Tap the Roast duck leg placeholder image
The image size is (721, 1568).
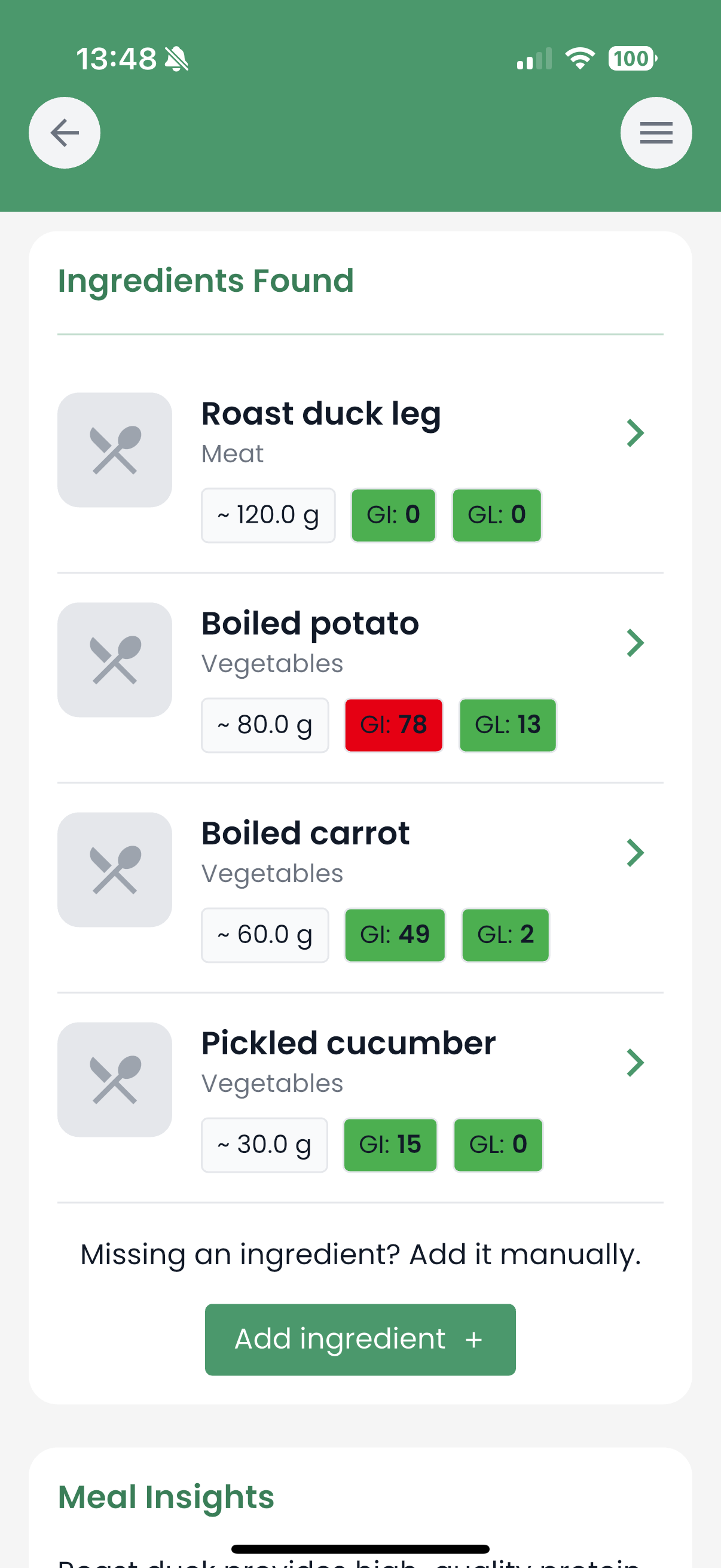pyautogui.click(x=114, y=450)
